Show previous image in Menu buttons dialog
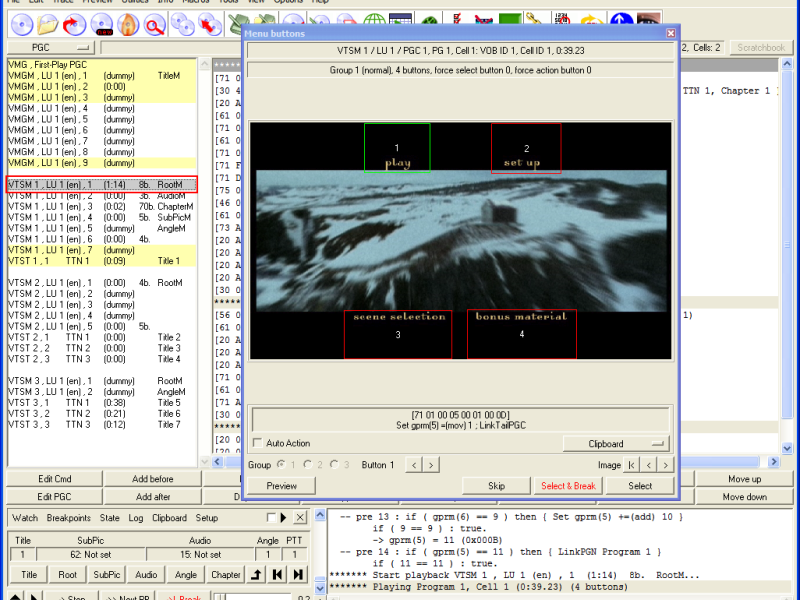800x600 pixels. [x=648, y=465]
